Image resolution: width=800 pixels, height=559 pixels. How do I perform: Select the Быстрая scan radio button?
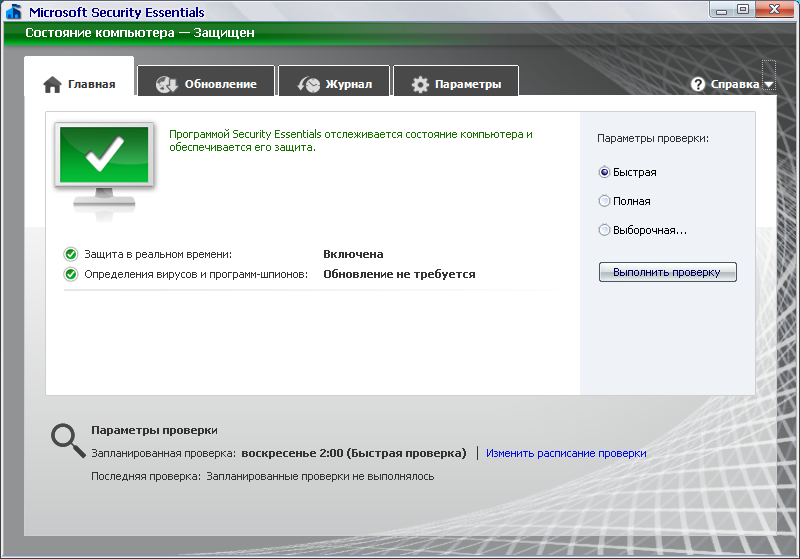tap(604, 172)
